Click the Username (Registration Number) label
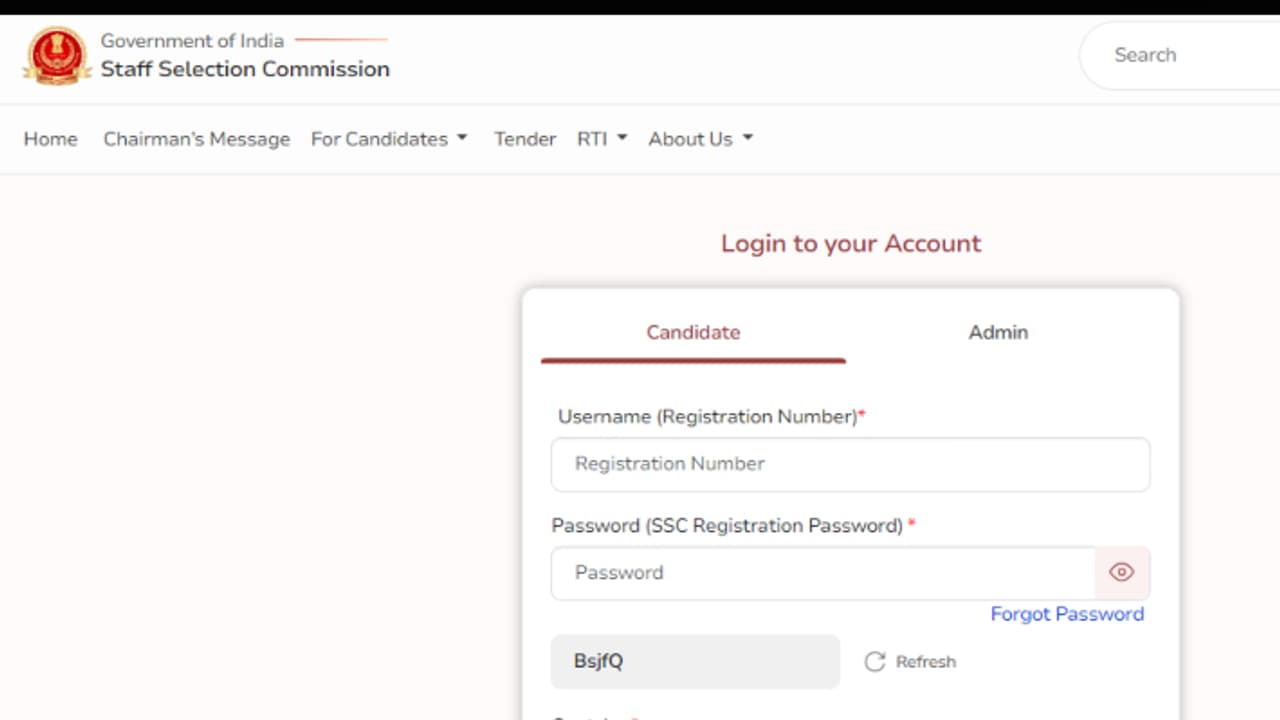Image resolution: width=1280 pixels, height=720 pixels. [x=707, y=417]
